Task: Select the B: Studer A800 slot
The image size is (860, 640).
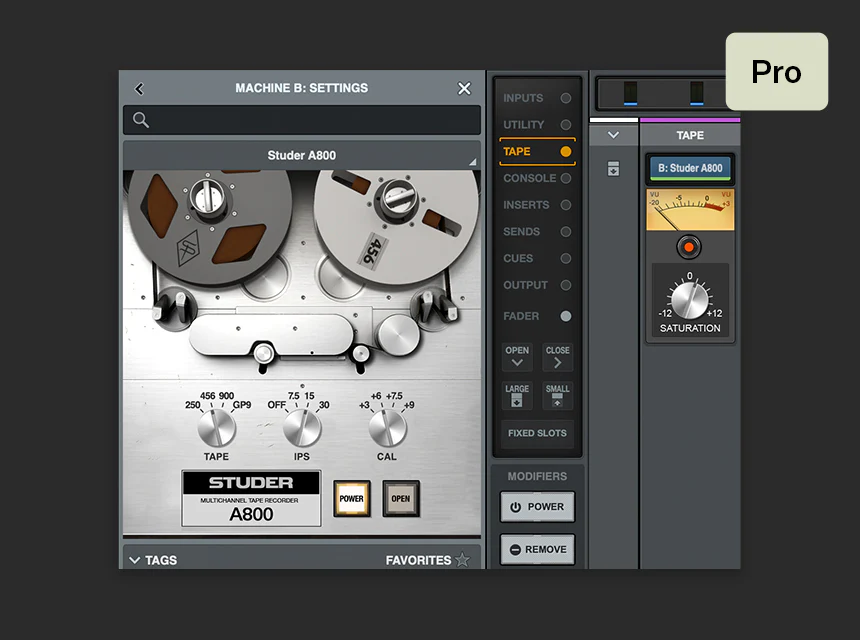Action: click(690, 168)
